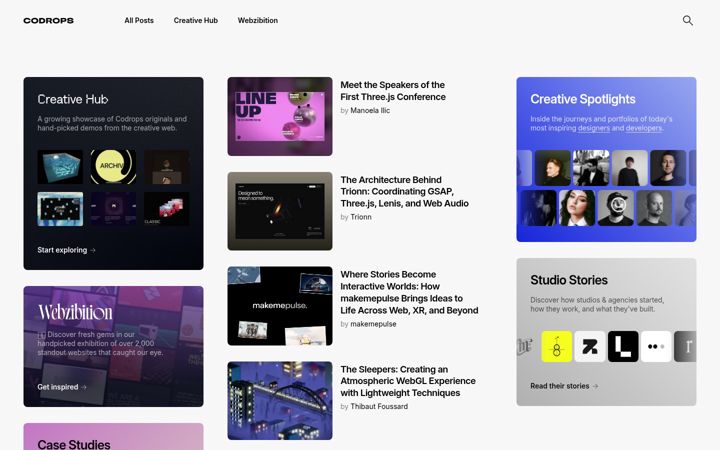
Task: Open smiley-face mask portrait in Spotlights
Action: (x=616, y=208)
